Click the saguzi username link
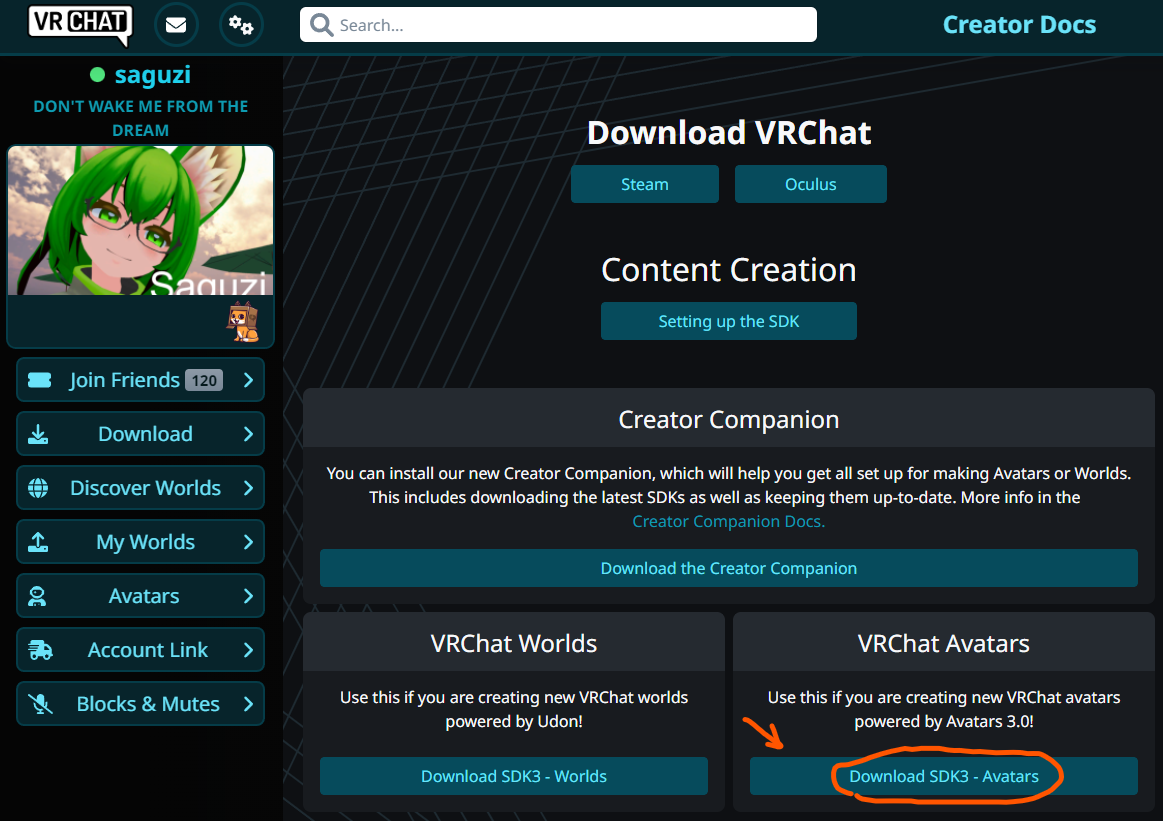The height and width of the screenshot is (821, 1163). (153, 75)
